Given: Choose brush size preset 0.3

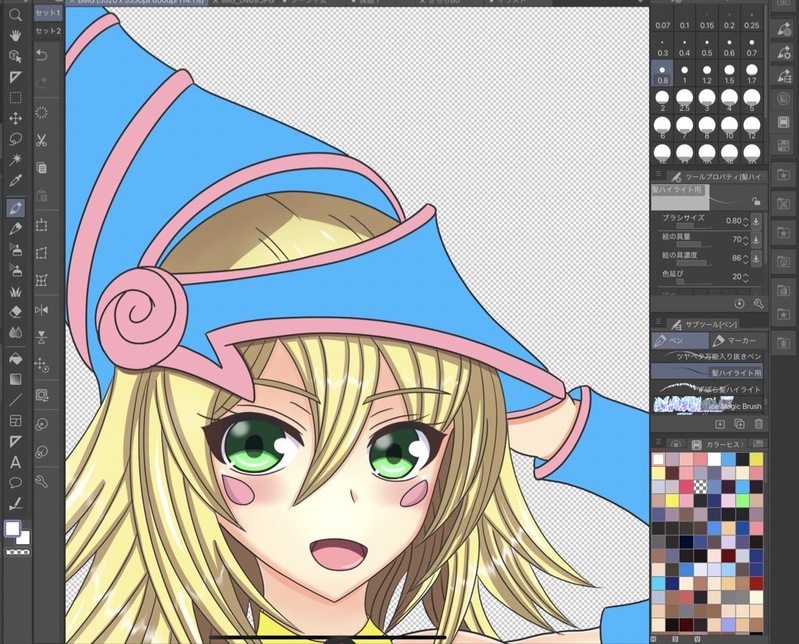Looking at the screenshot, I should (x=662, y=46).
